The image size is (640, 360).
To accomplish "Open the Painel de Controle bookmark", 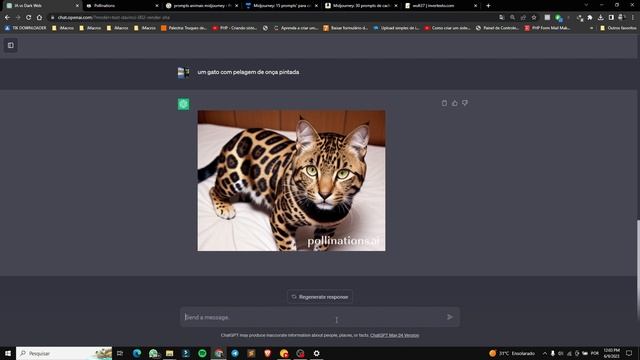I will [x=497, y=28].
